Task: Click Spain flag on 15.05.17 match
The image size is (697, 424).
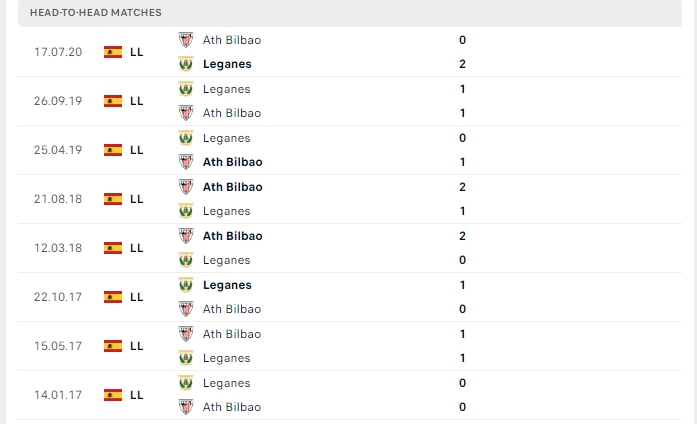Action: 113,346
